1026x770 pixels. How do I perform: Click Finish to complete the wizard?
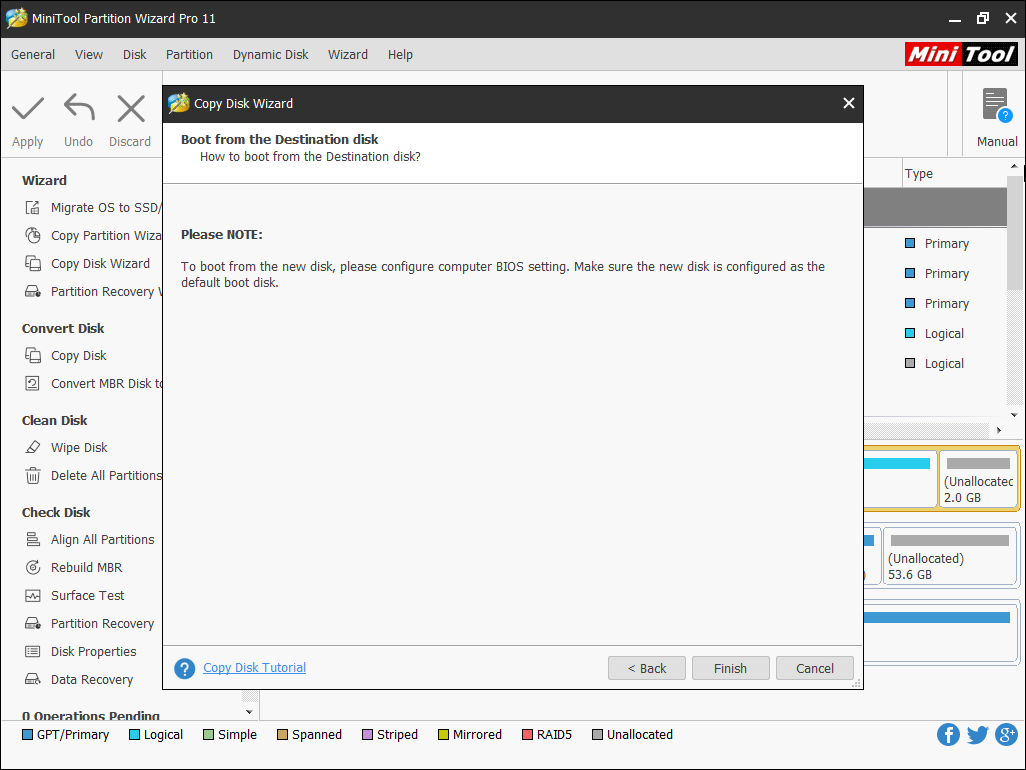[x=730, y=669]
